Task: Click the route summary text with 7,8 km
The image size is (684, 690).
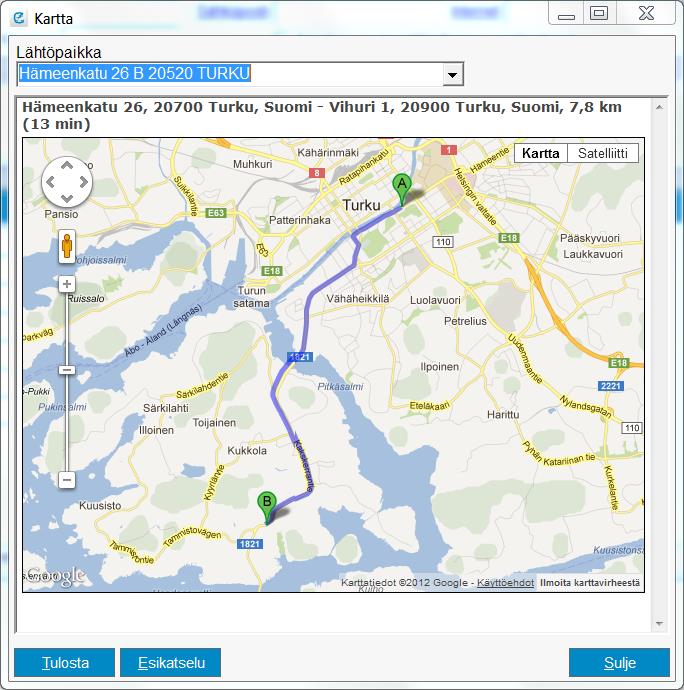Action: (322, 115)
